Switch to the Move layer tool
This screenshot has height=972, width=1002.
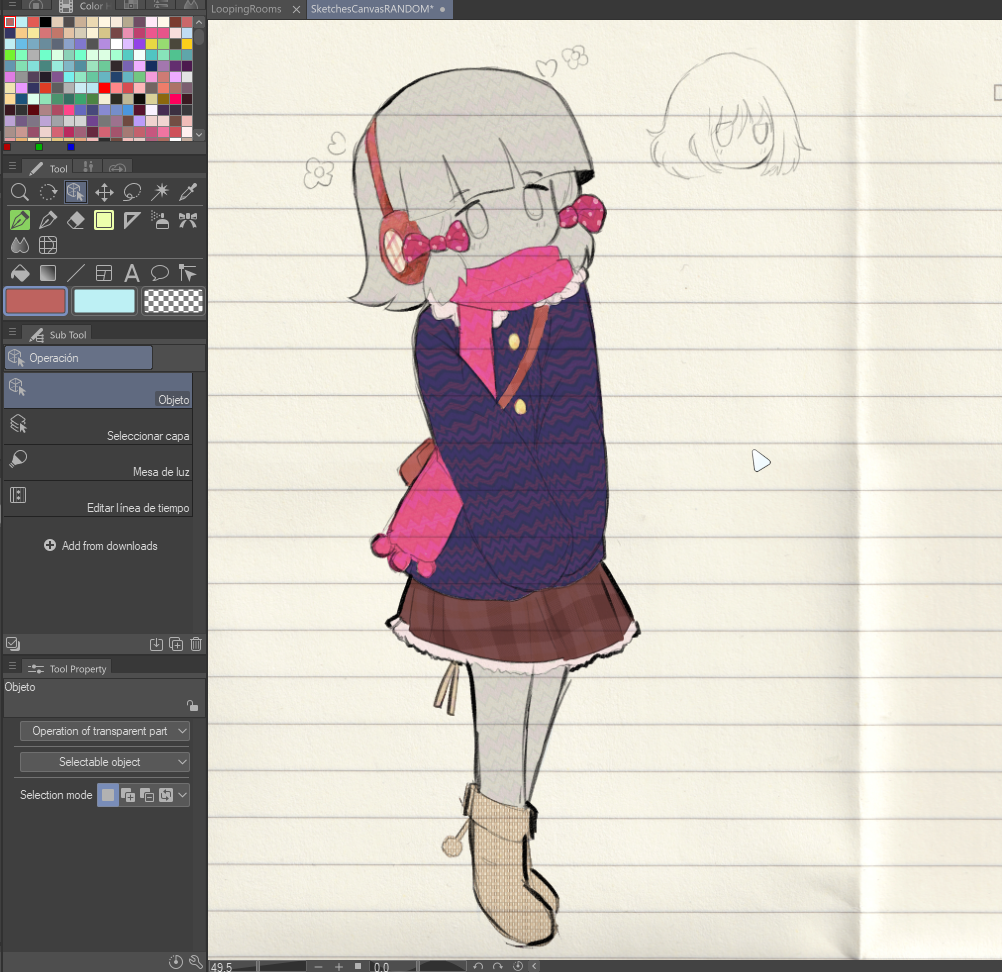coord(104,192)
